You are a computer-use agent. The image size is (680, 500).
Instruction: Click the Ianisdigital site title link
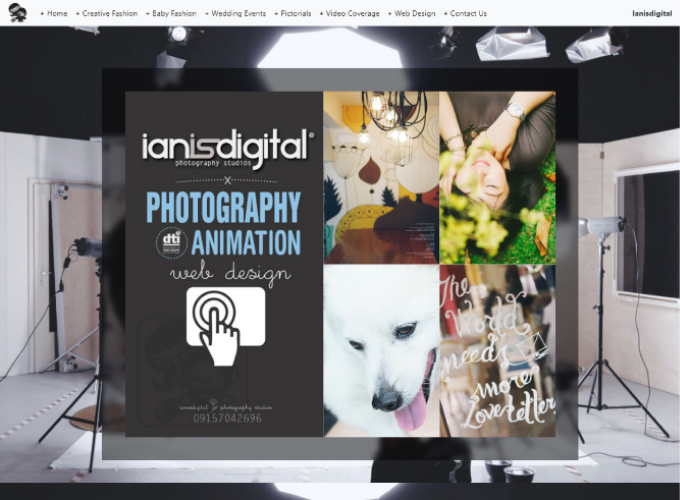[x=653, y=14]
